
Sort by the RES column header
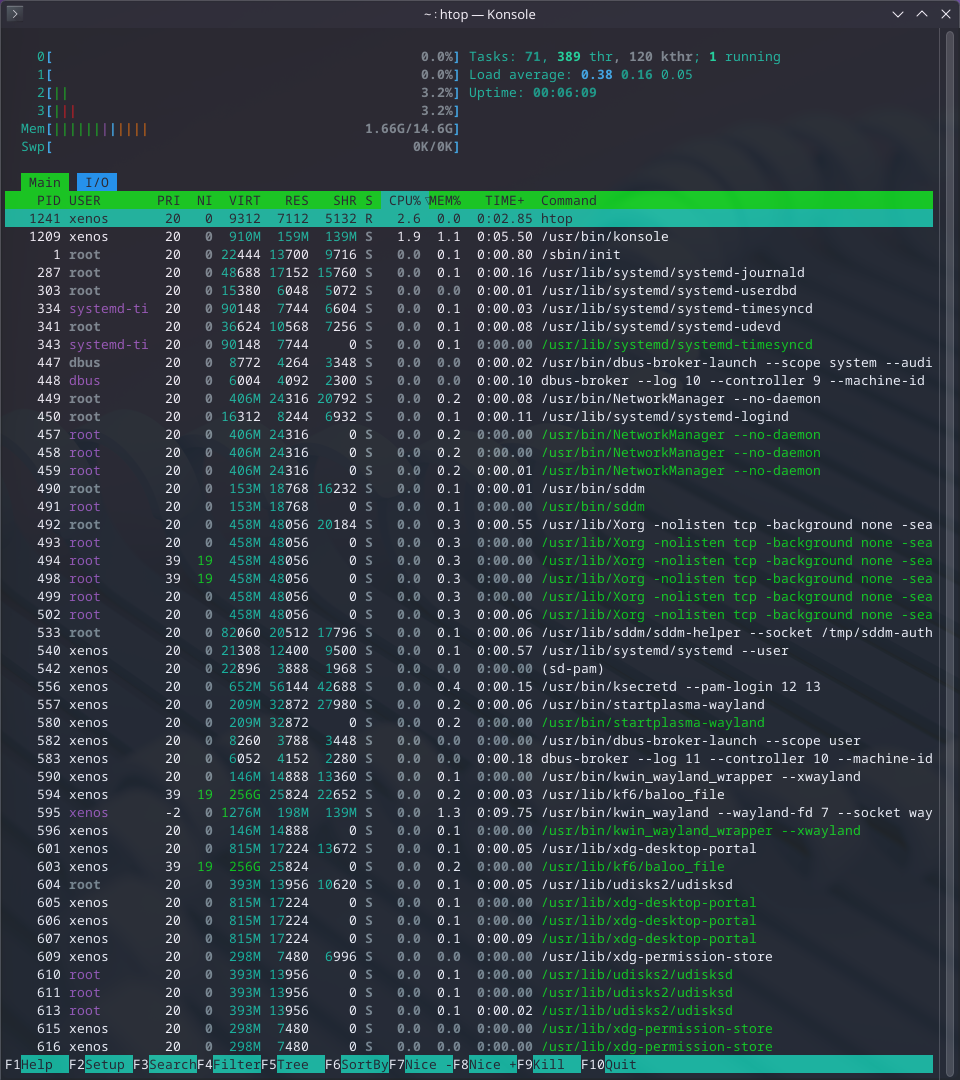point(297,200)
